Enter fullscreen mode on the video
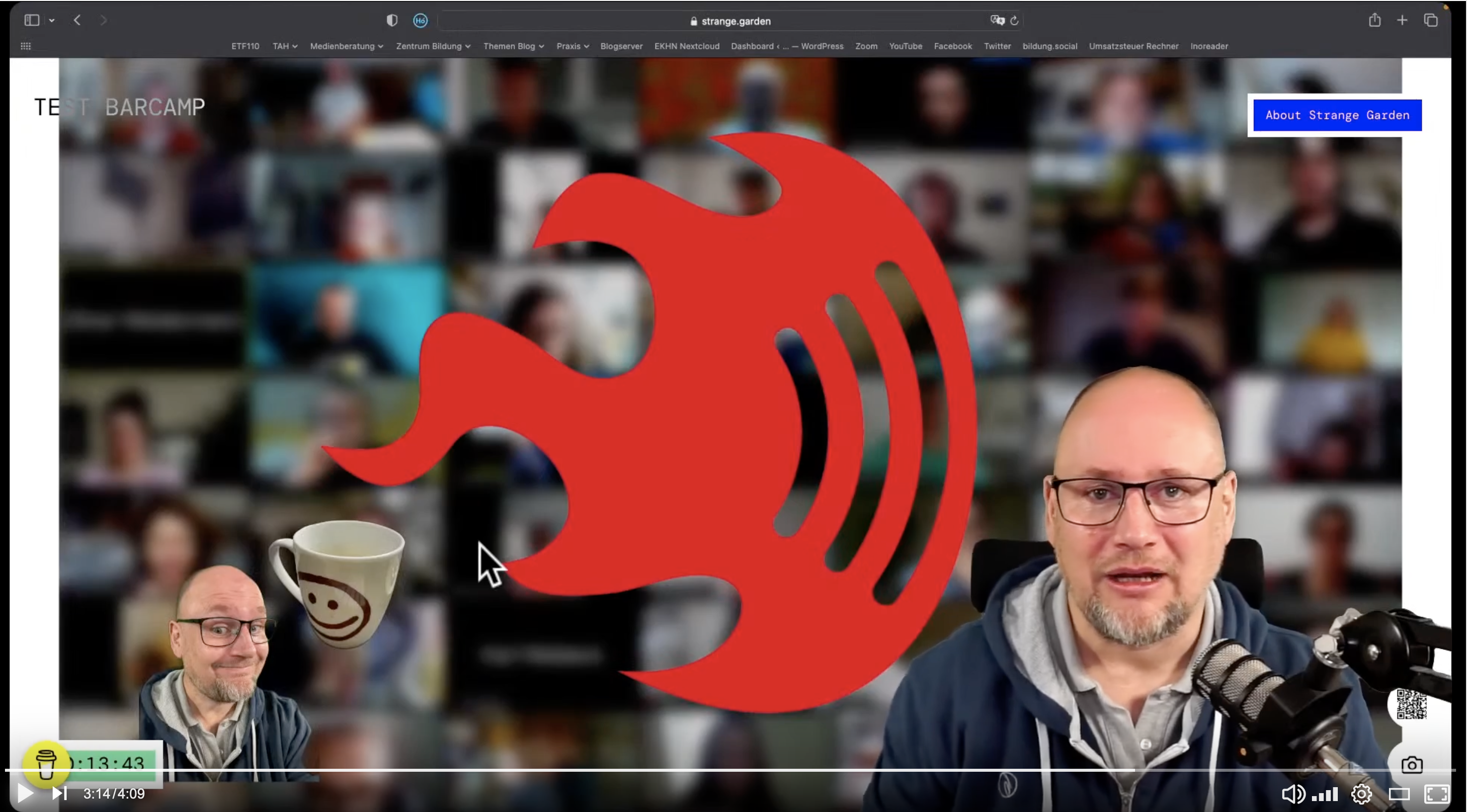Screen dimensions: 1467x812 tap(1436, 794)
